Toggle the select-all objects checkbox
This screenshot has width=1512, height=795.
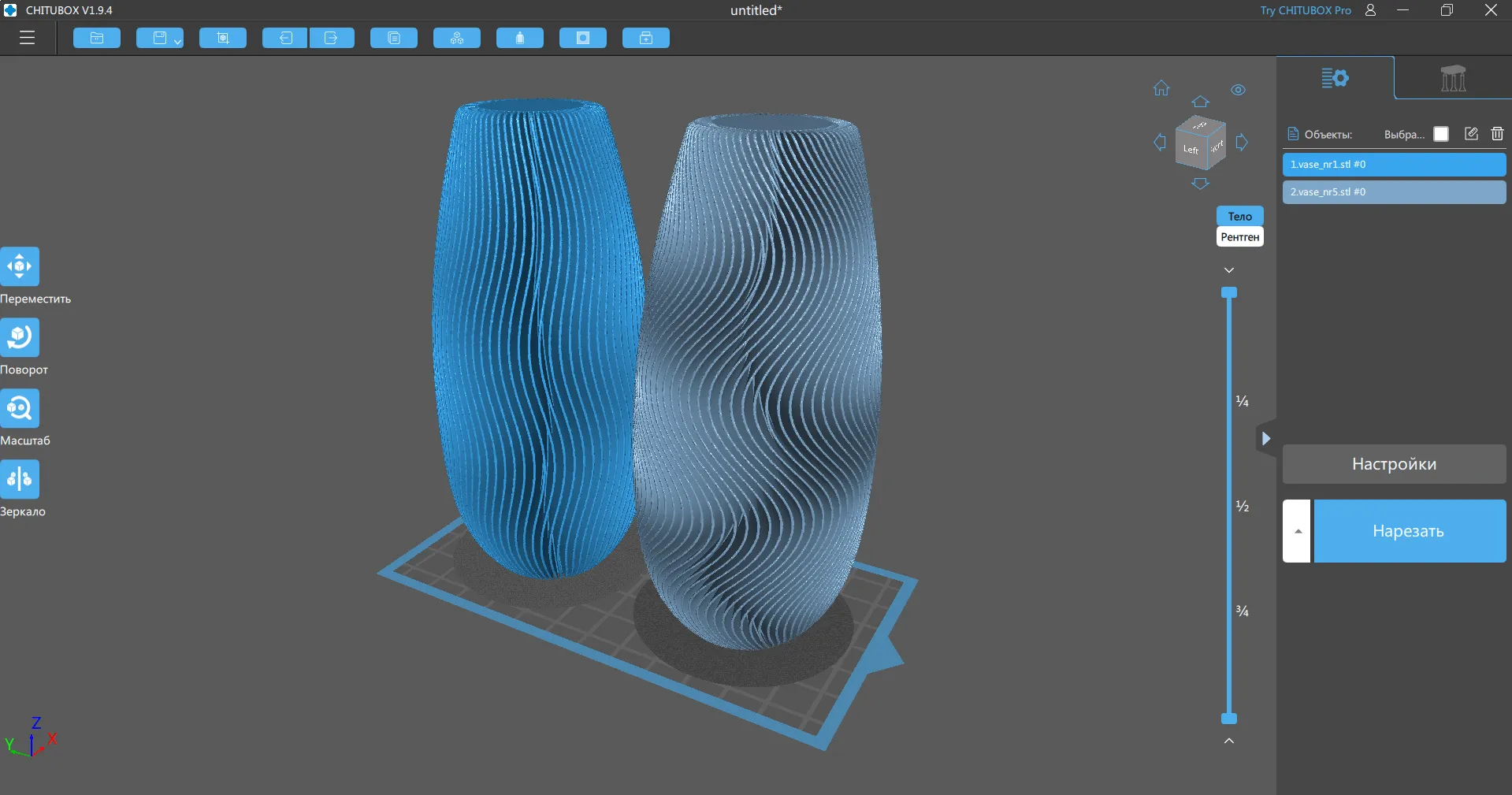[1441, 134]
